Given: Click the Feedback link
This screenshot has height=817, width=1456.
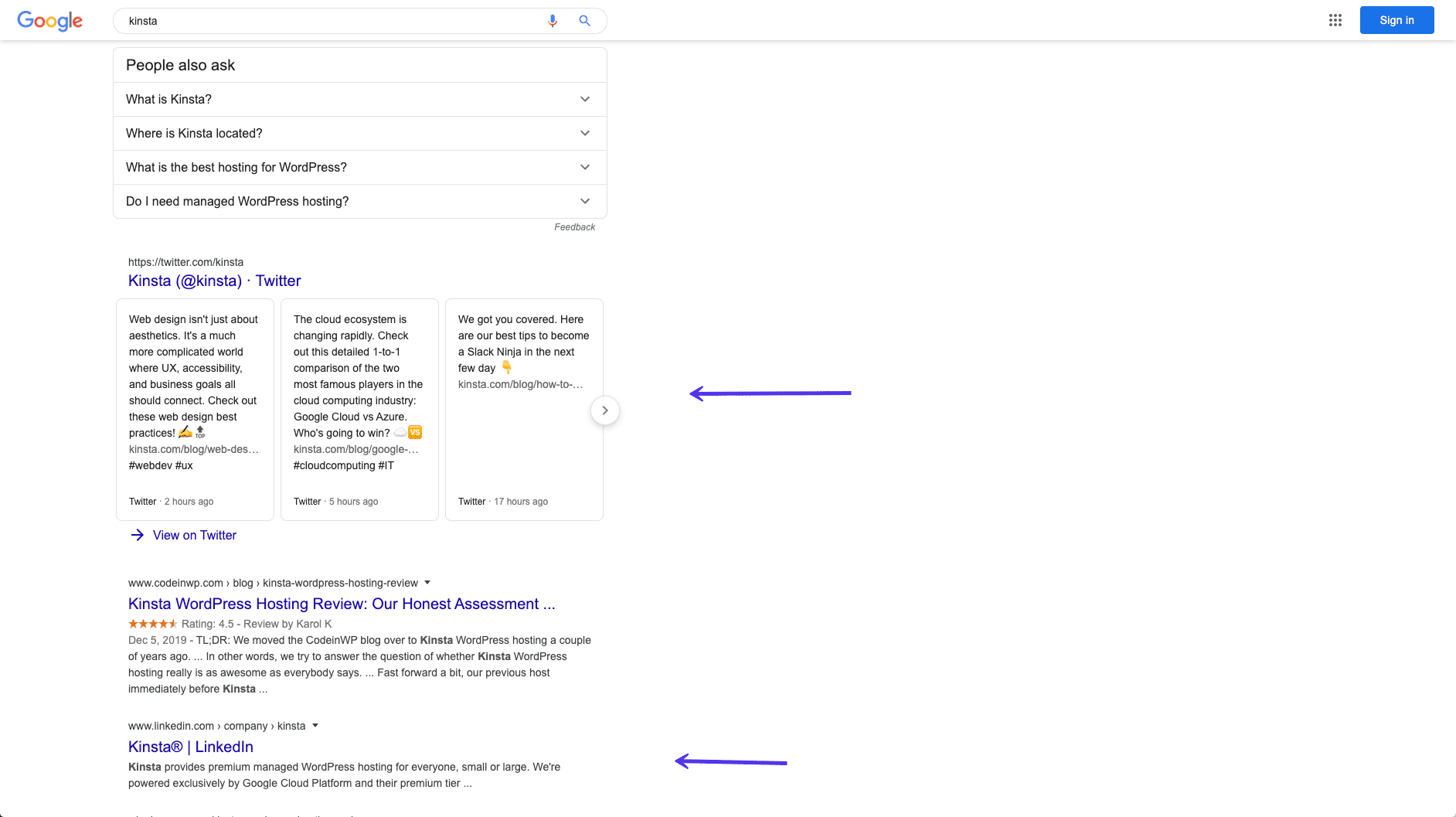Looking at the screenshot, I should tap(574, 227).
